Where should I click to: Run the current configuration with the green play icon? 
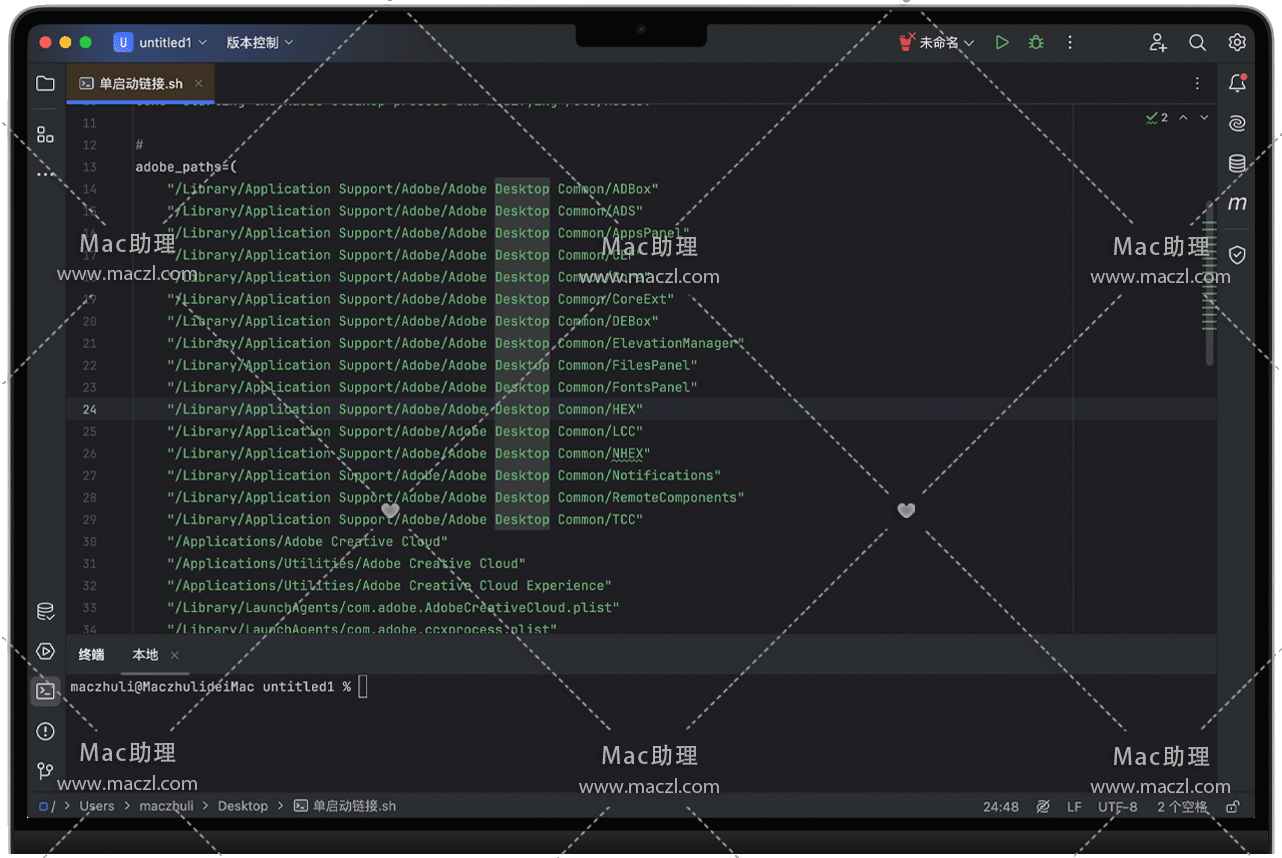(1002, 43)
